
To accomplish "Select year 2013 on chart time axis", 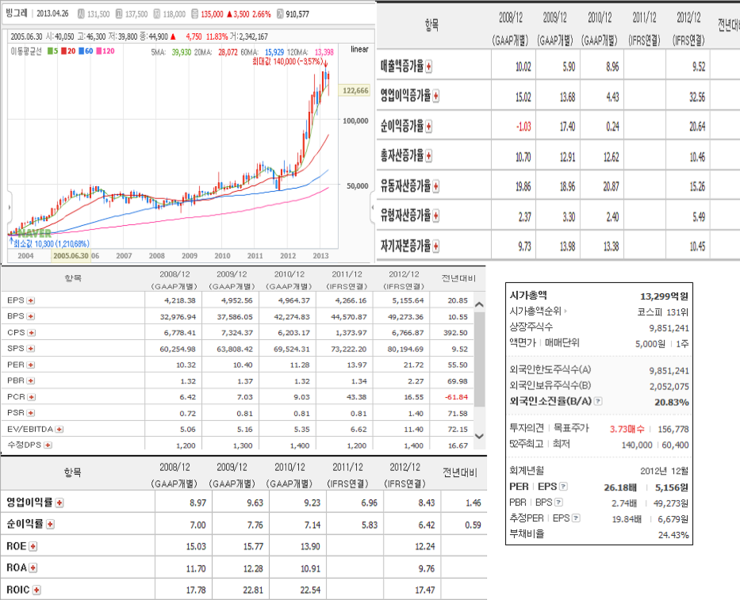I will coord(320,256).
